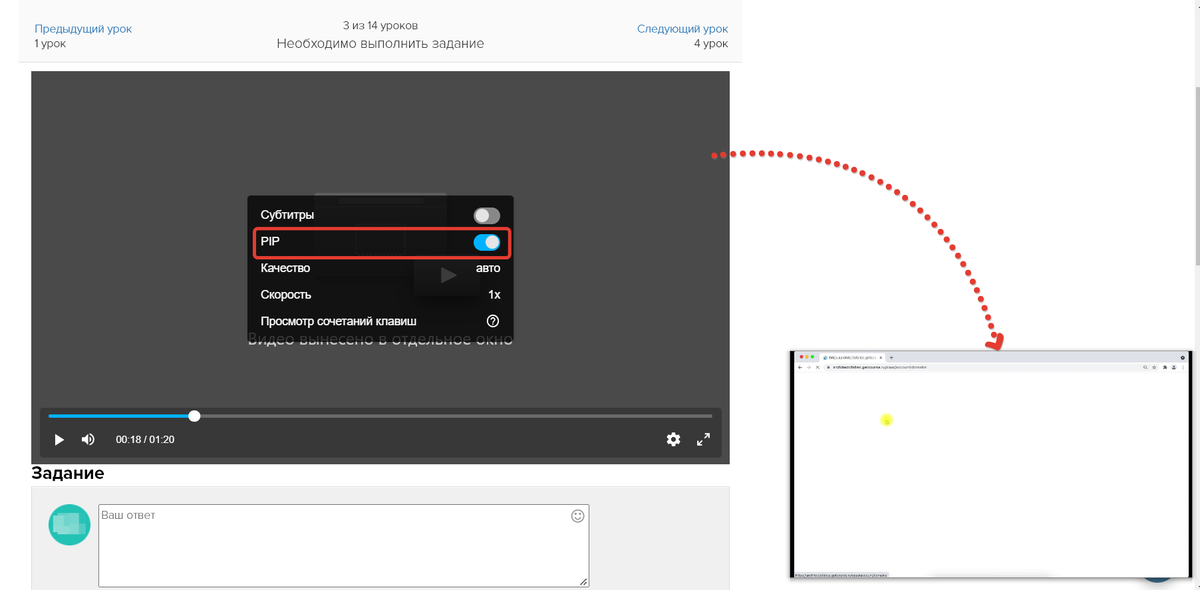Click the picture-in-picture video window
The image size is (1200, 590).
pyautogui.click(x=990, y=465)
